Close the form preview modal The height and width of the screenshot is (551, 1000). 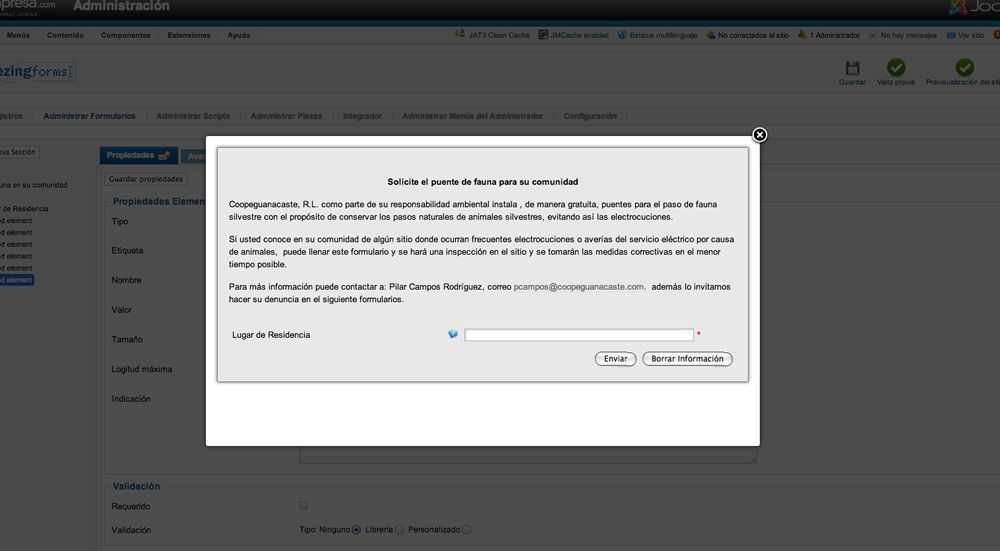759,135
